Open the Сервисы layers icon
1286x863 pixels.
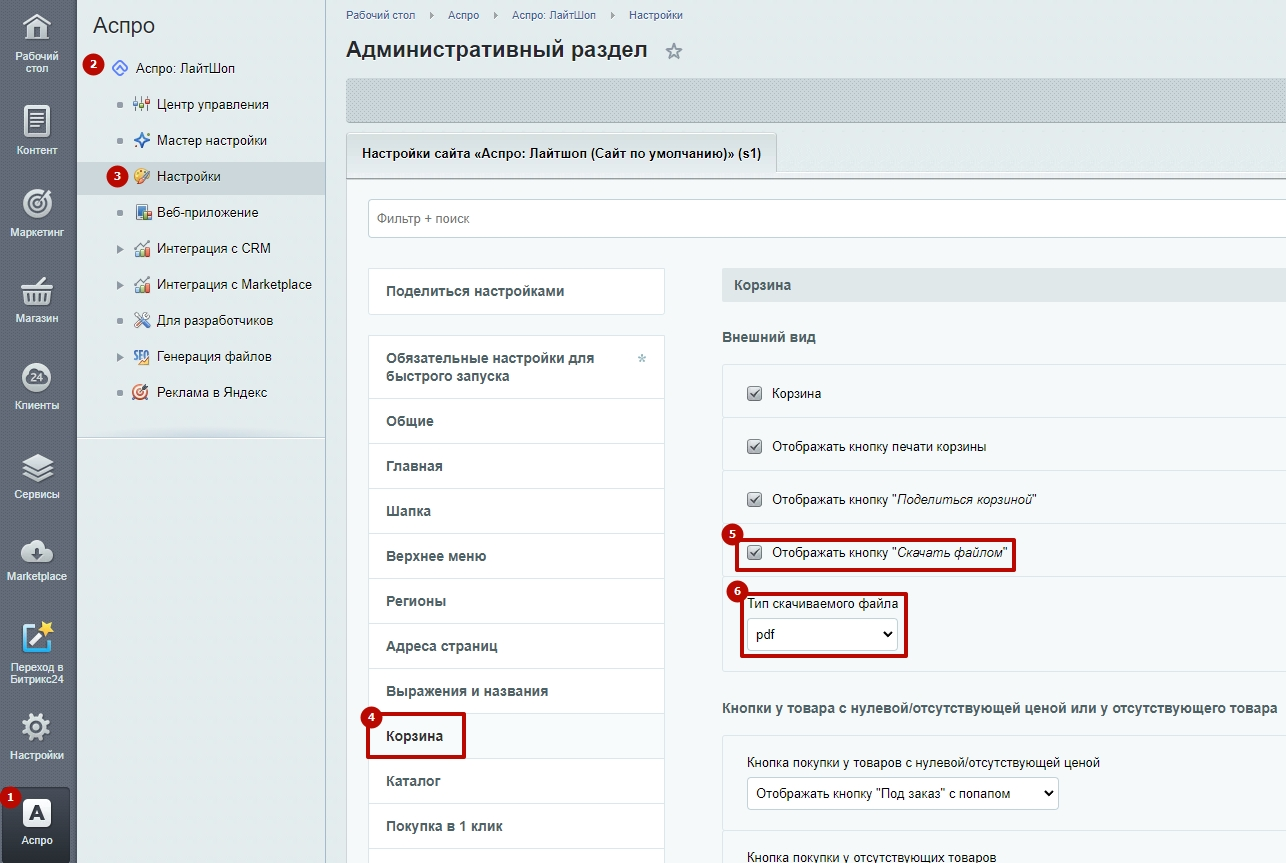point(37,467)
